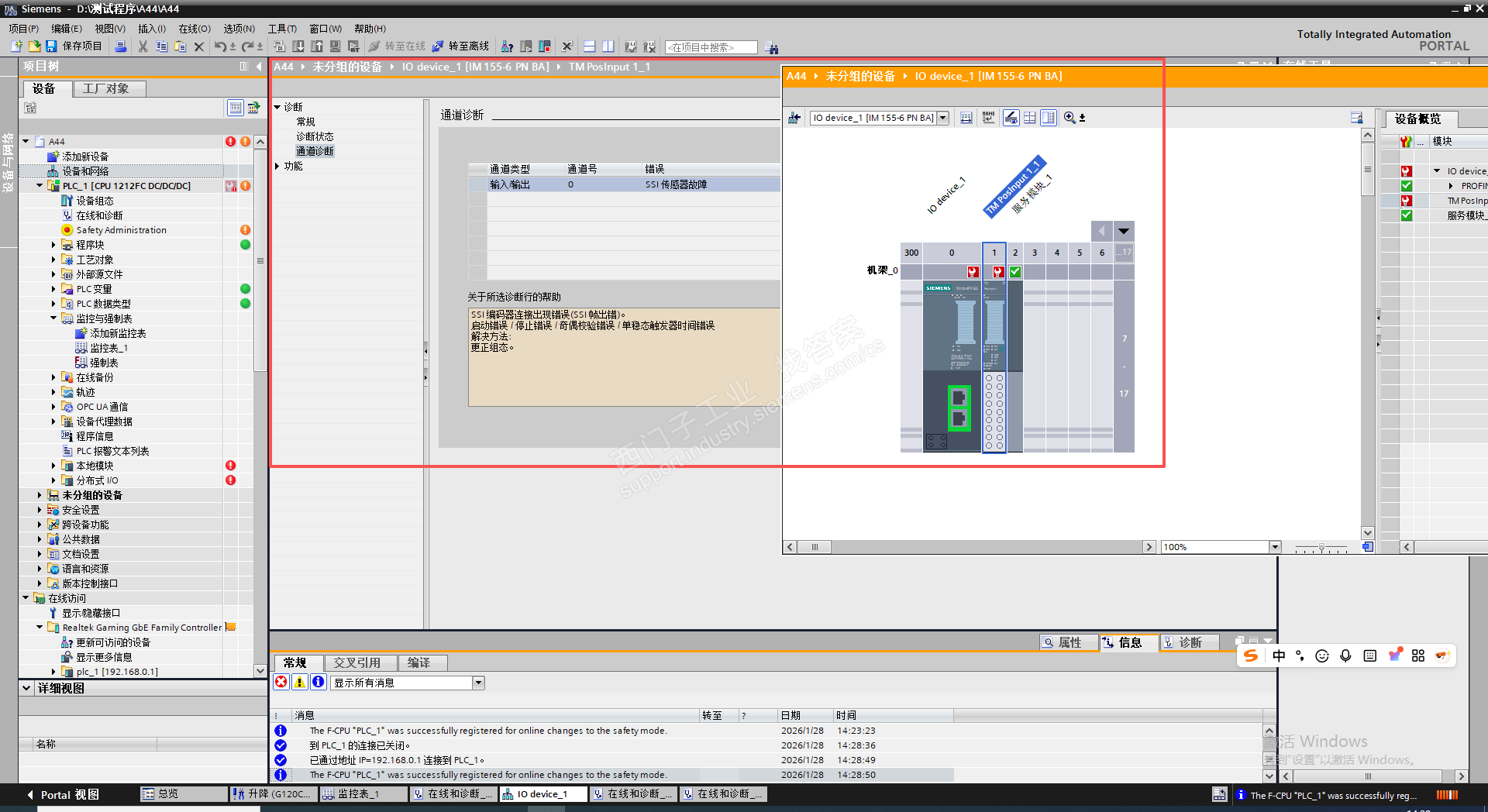Click the print icon in main toolbar
This screenshot has height=812, width=1488.
[121, 46]
